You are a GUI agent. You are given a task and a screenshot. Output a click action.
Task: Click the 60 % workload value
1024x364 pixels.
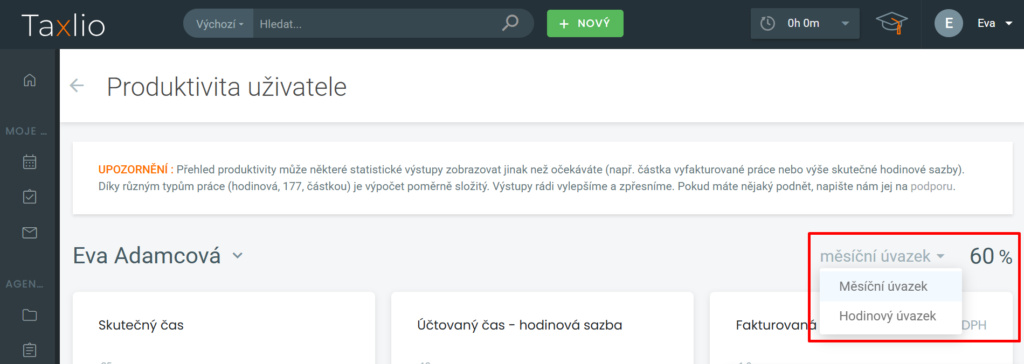pyautogui.click(x=991, y=256)
